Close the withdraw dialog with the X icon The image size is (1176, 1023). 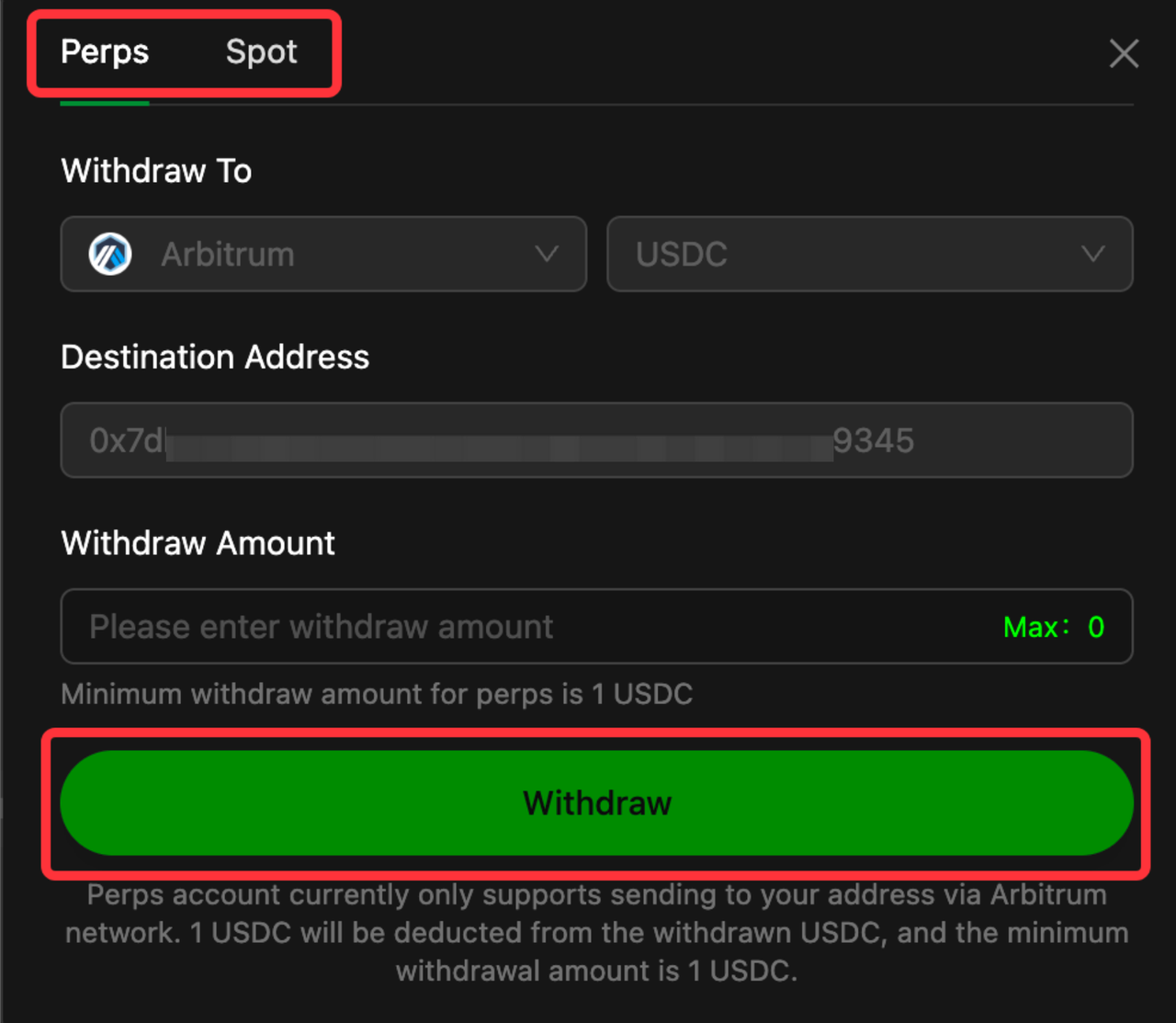(1124, 53)
